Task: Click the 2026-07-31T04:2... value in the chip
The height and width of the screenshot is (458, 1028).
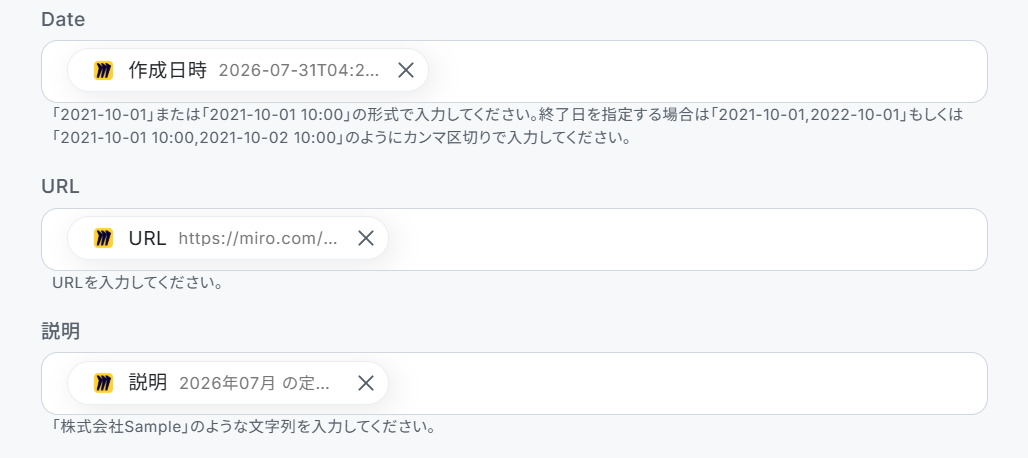Action: tap(299, 71)
